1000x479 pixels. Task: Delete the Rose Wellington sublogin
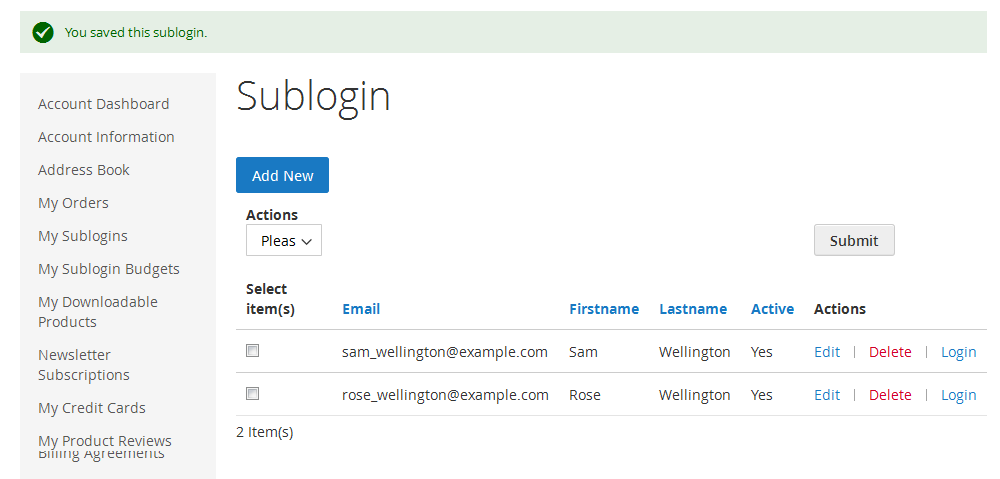point(890,395)
